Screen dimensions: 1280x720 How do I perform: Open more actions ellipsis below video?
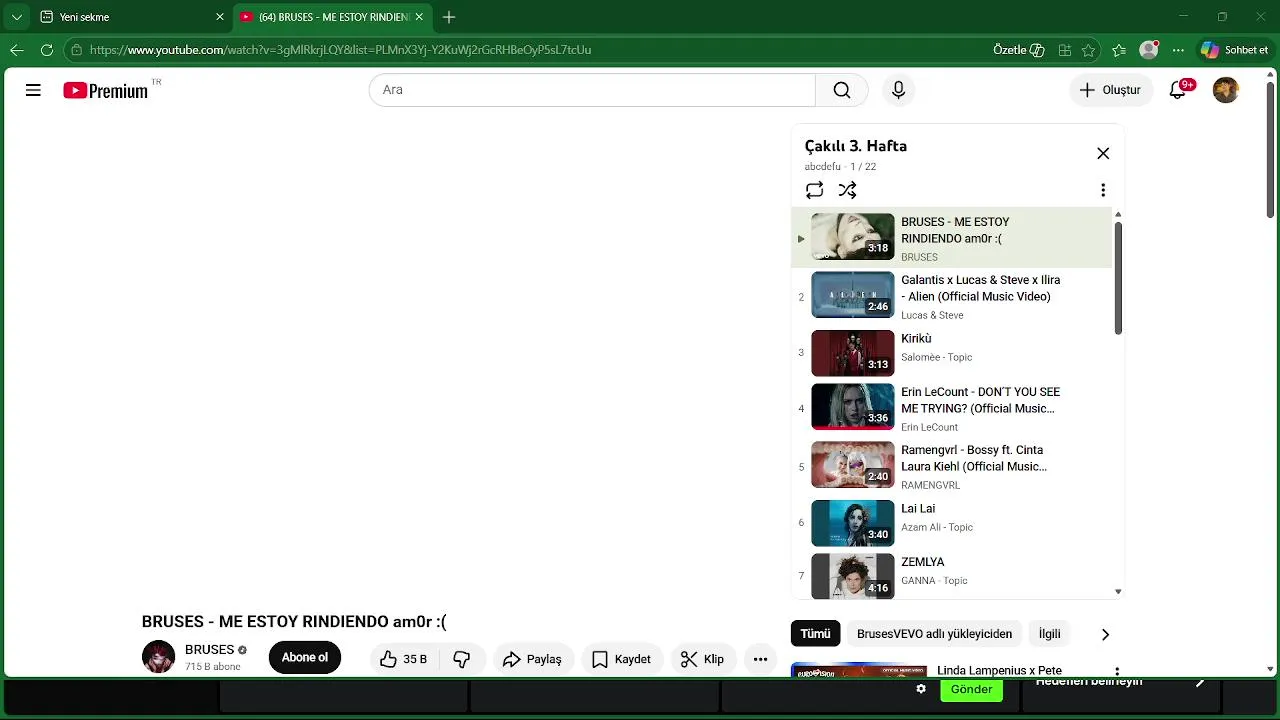click(x=760, y=659)
